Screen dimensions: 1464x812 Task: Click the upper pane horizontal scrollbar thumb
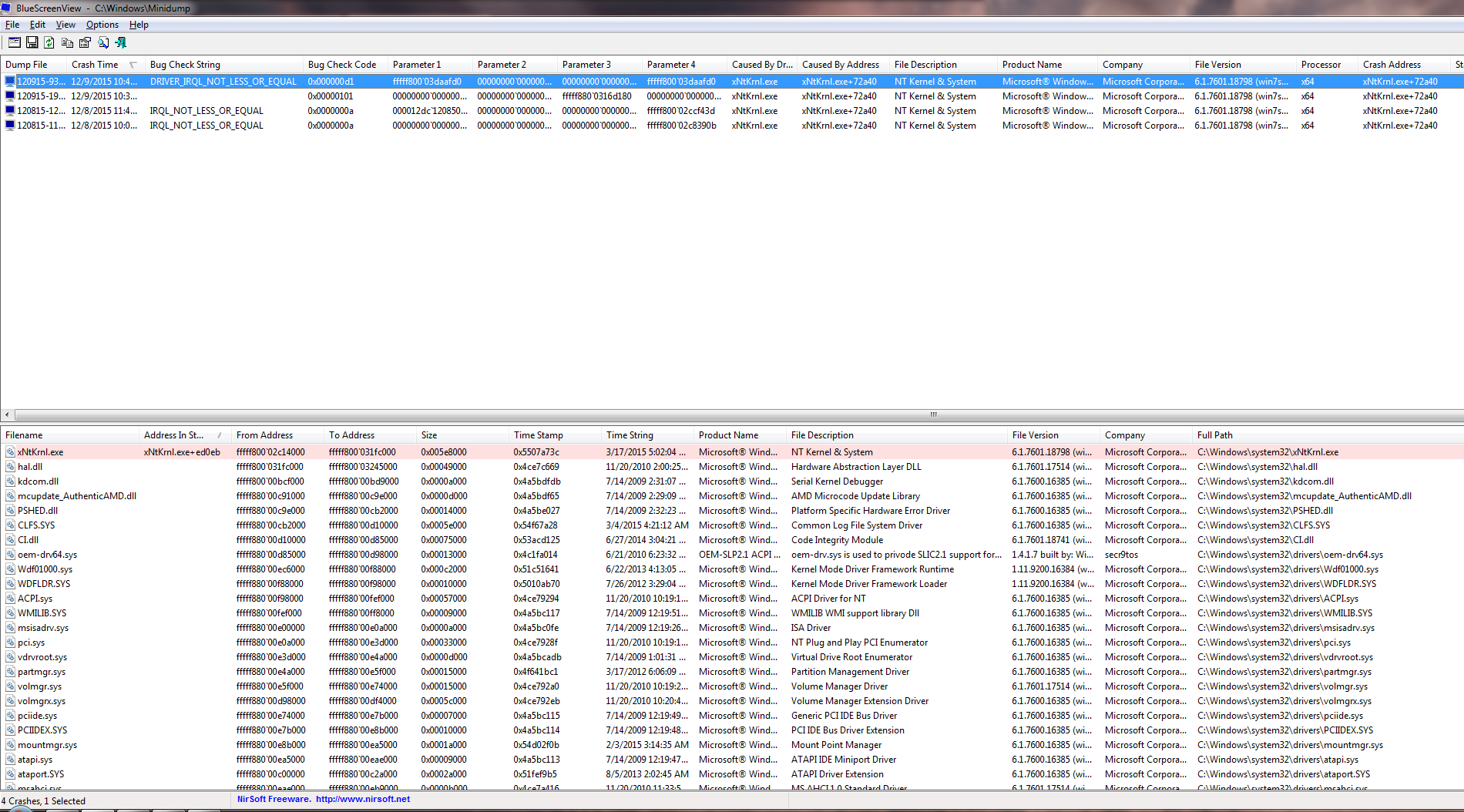933,414
